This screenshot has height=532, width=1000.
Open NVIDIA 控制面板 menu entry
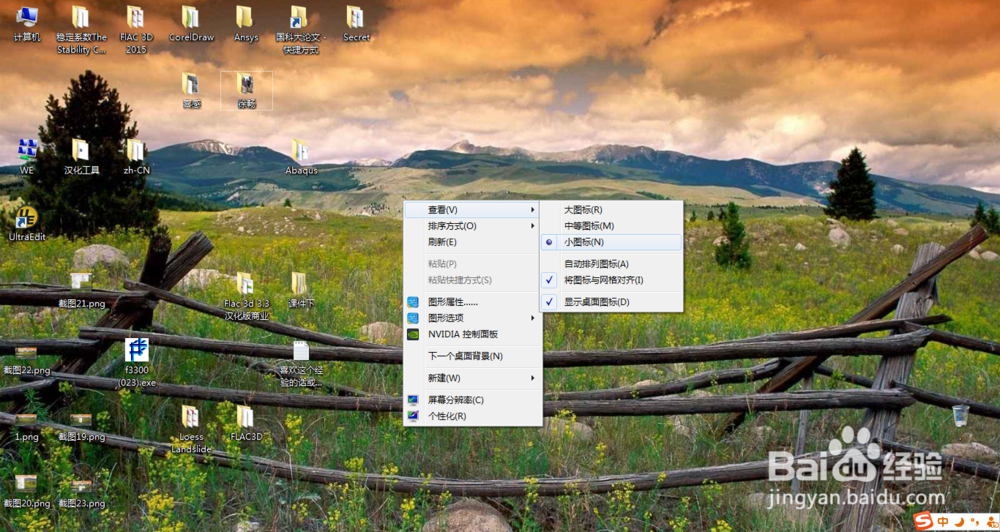tap(473, 334)
